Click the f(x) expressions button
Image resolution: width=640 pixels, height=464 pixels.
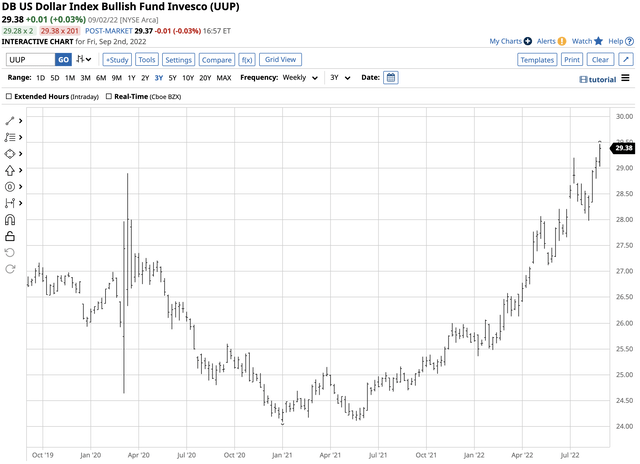[247, 60]
